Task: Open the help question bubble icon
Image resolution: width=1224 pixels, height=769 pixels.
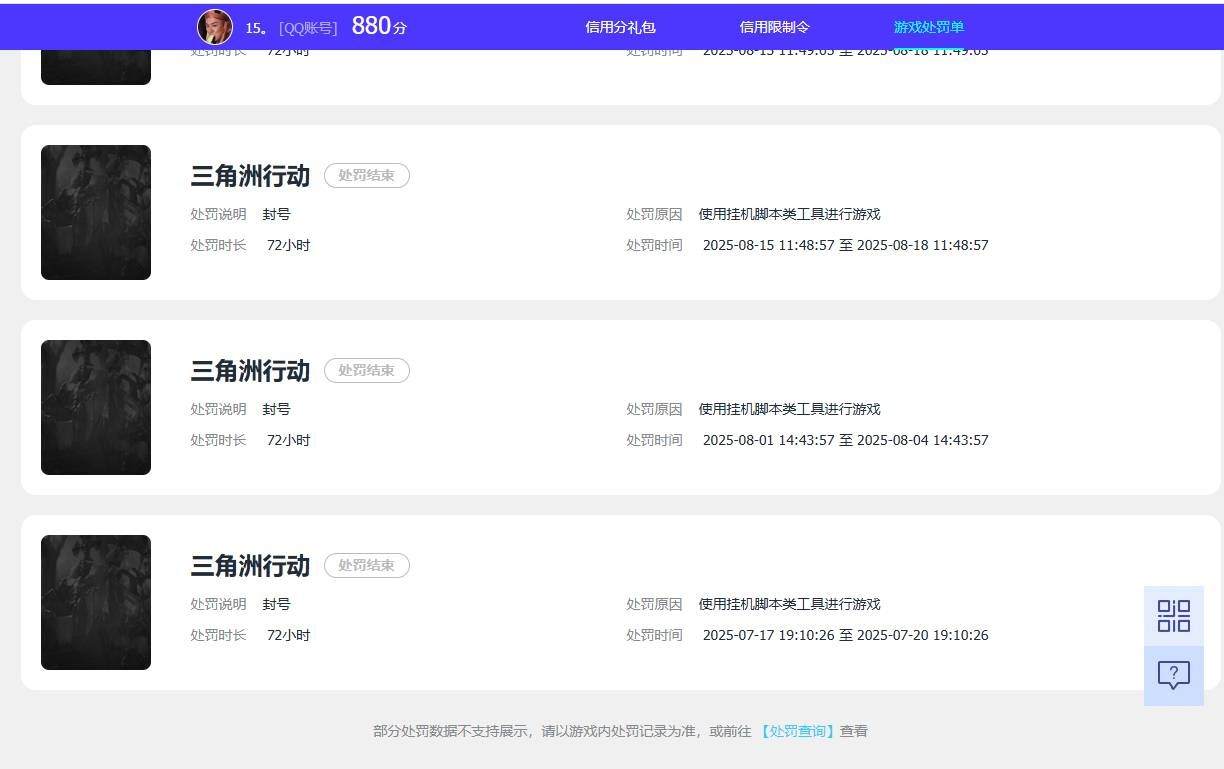Action: 1174,676
